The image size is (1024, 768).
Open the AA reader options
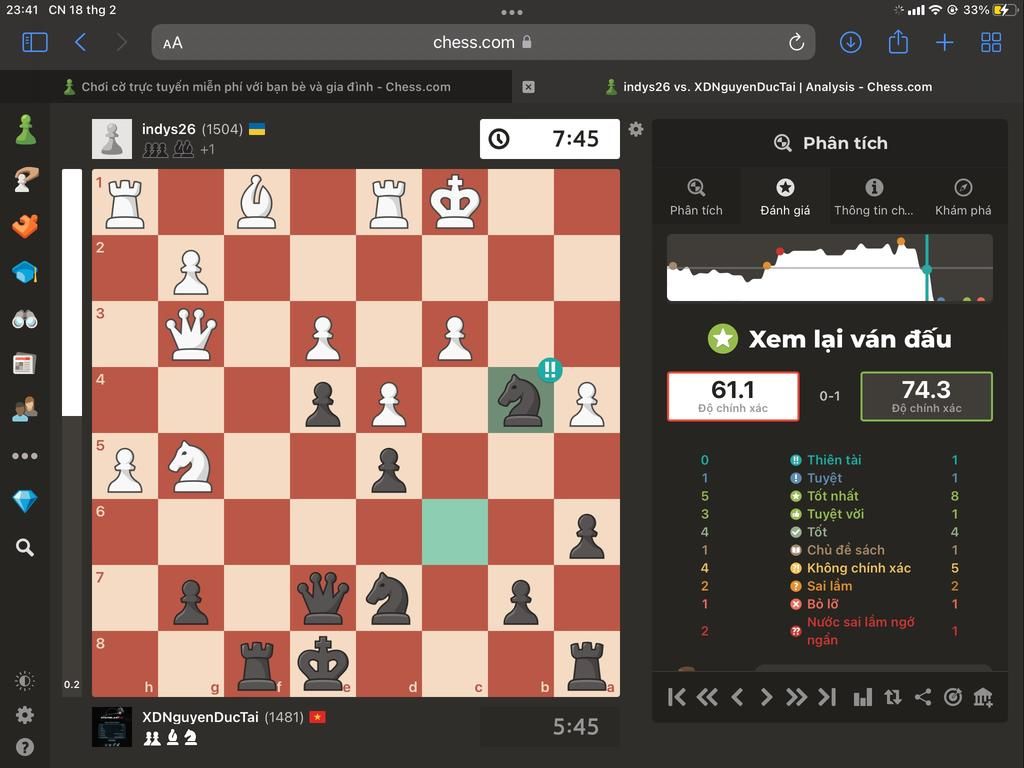[172, 43]
